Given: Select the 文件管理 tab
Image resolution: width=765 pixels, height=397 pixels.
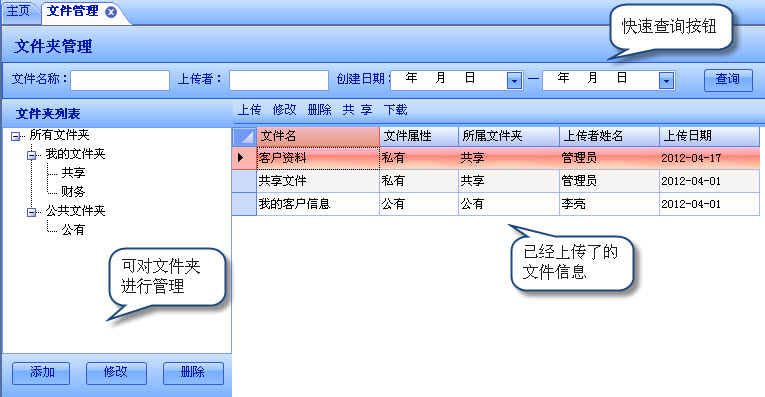Looking at the screenshot, I should tap(73, 11).
